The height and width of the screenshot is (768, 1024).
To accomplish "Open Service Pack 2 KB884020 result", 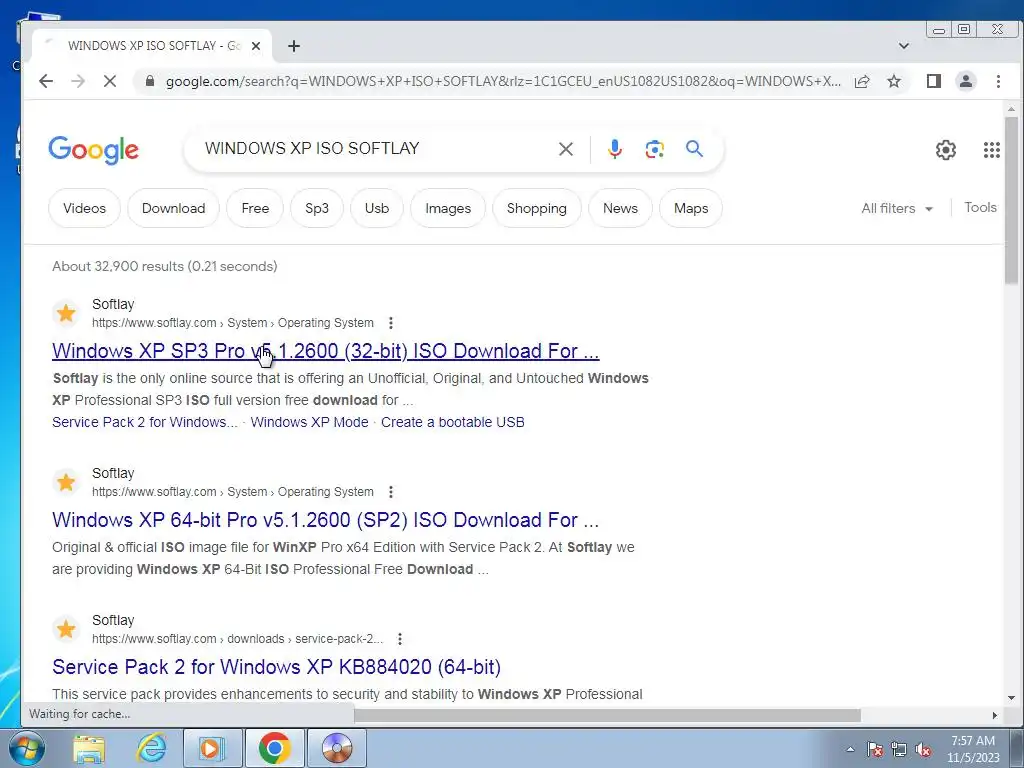I will tap(276, 667).
